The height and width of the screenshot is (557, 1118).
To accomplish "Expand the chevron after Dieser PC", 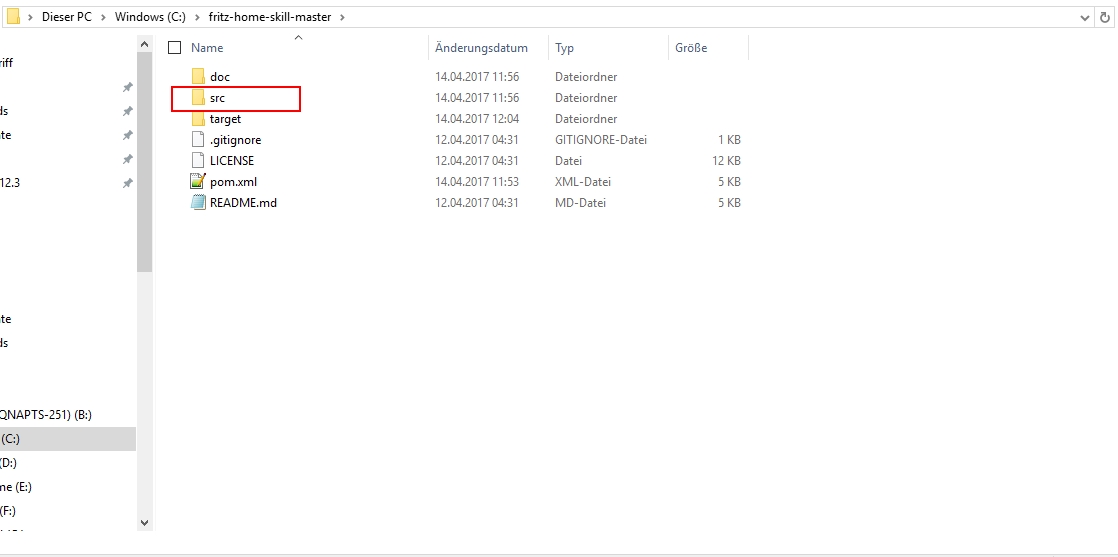I will click(x=105, y=17).
